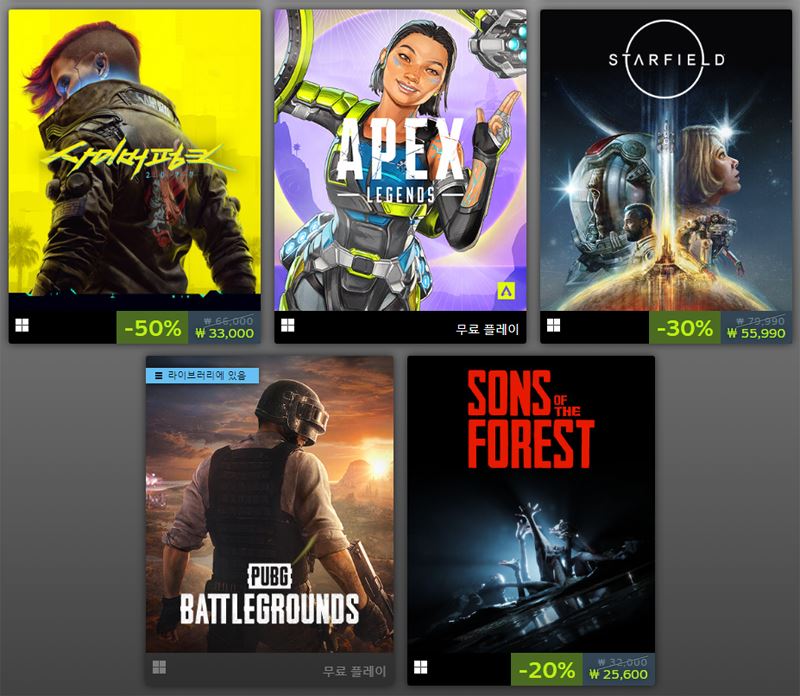Click the -50% discount badge on Cyberpunk
The width and height of the screenshot is (800, 696).
tap(153, 328)
